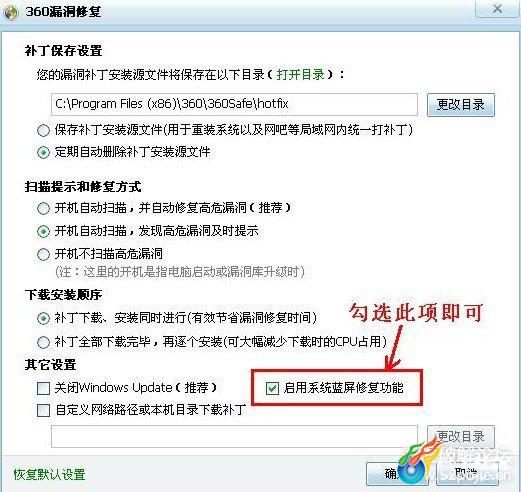Viewport: 521px width, 492px height.
Task: Click the hotfix path text field
Action: pos(234,104)
